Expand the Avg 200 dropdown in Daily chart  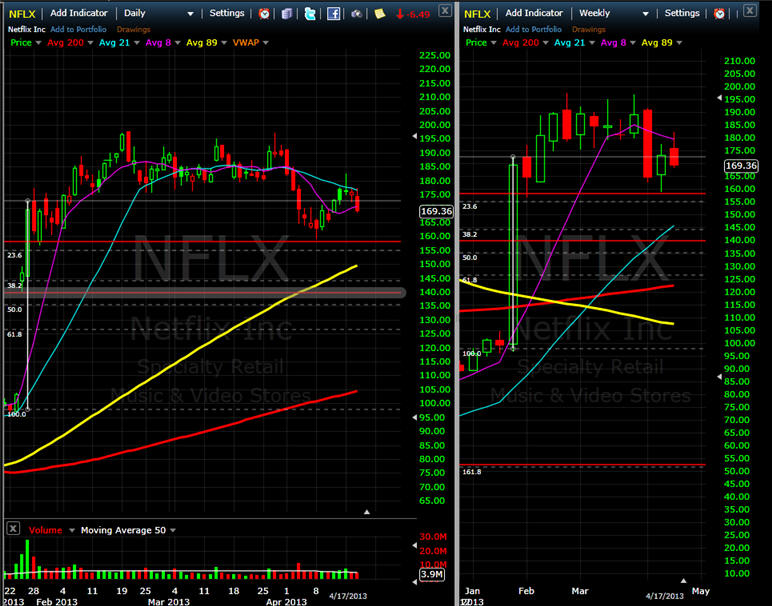[x=90, y=43]
